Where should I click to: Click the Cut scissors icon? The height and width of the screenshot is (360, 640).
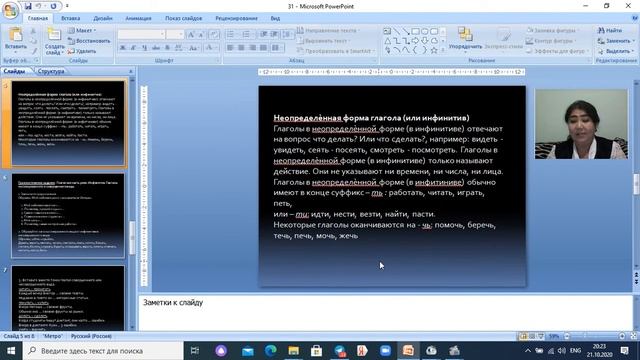pos(33,31)
